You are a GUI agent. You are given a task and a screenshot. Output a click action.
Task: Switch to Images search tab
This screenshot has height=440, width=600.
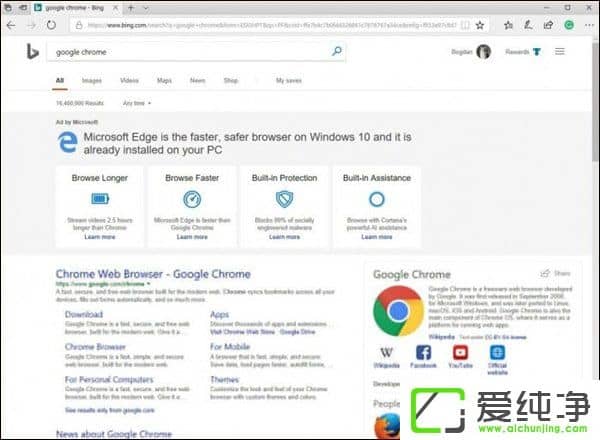pos(92,80)
